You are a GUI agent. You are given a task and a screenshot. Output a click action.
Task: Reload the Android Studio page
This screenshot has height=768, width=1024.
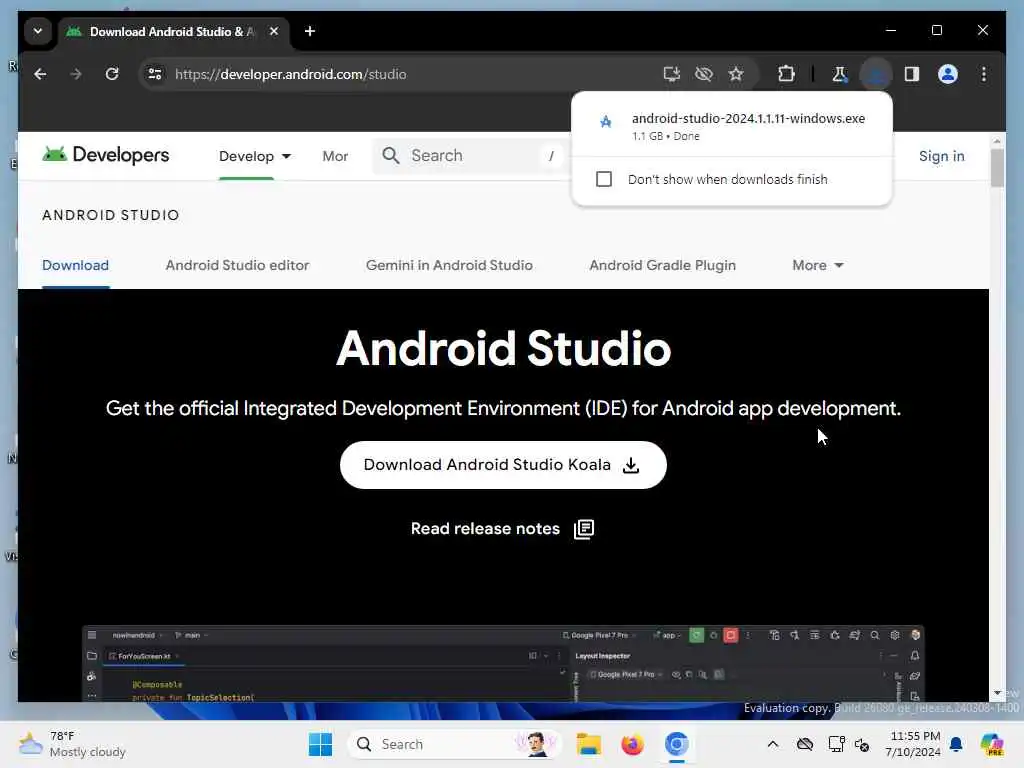pyautogui.click(x=112, y=74)
